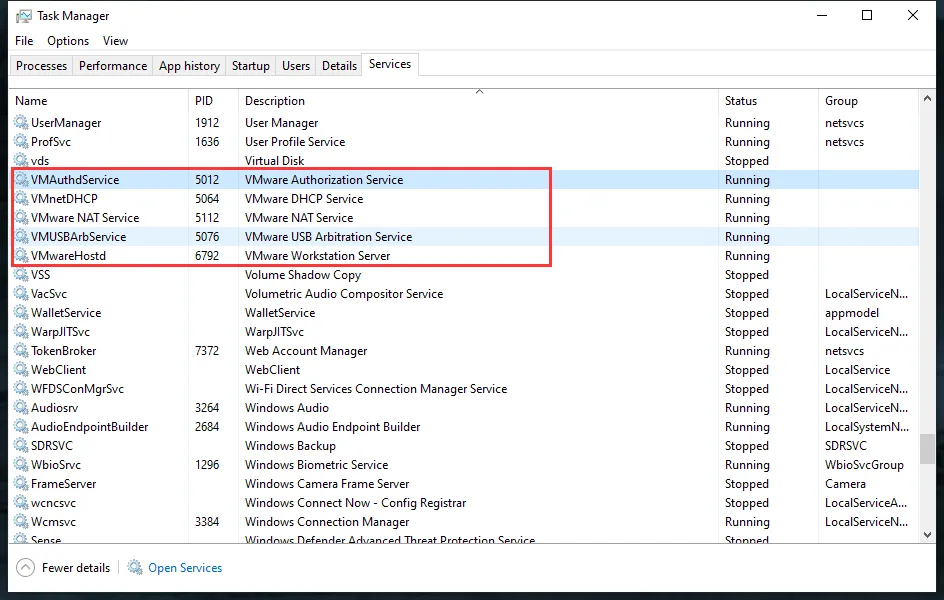The height and width of the screenshot is (600, 944).
Task: Click the gear icon beside SDRSVC
Action: [21, 445]
